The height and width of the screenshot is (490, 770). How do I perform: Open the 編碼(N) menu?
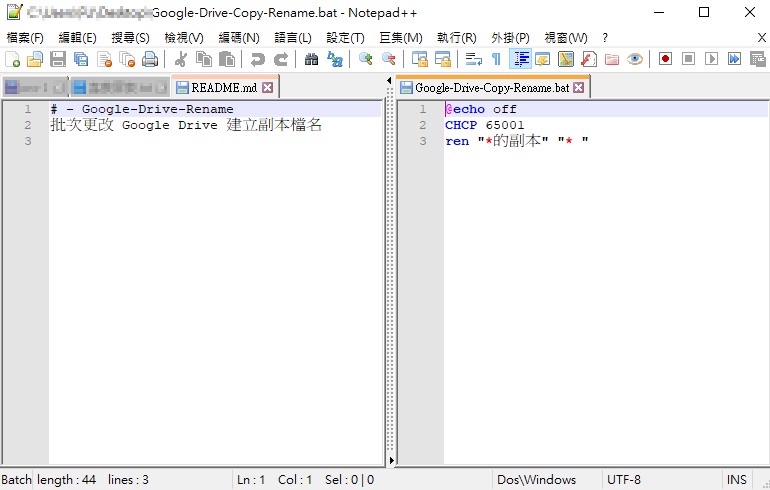[x=239, y=38]
